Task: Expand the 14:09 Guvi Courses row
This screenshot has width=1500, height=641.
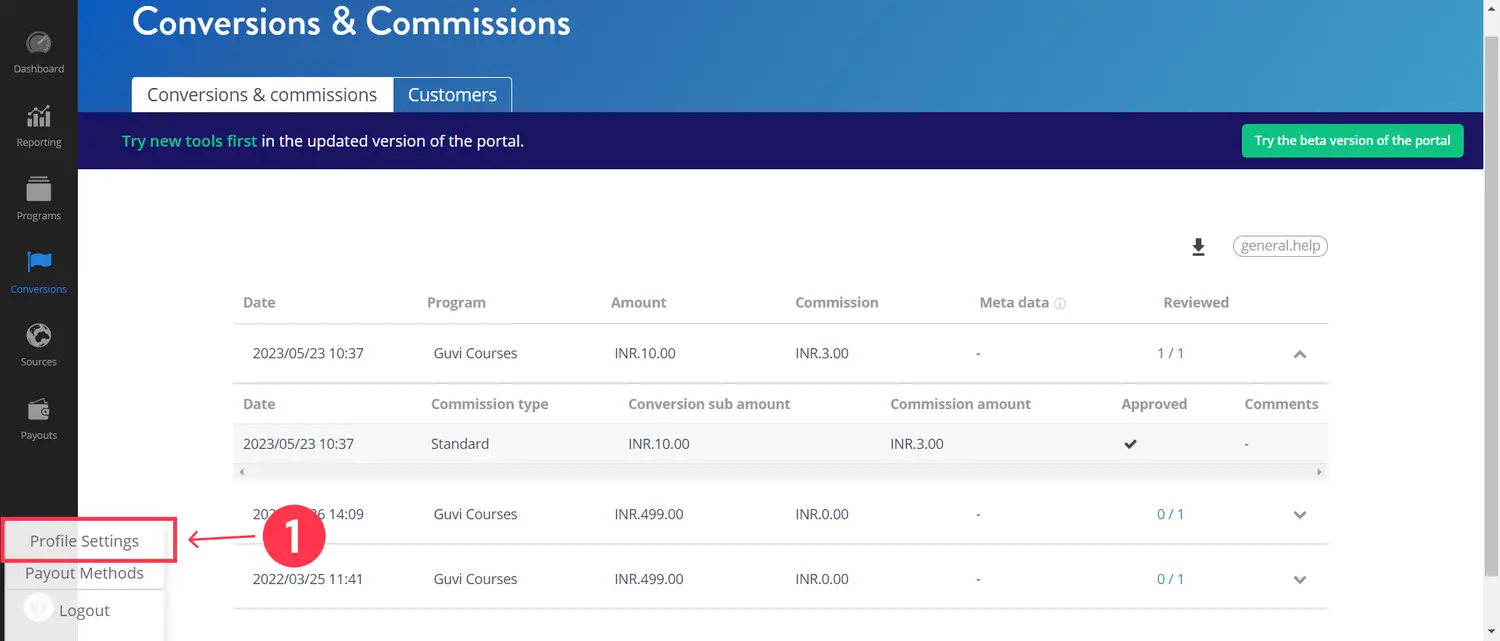Action: click(1300, 515)
